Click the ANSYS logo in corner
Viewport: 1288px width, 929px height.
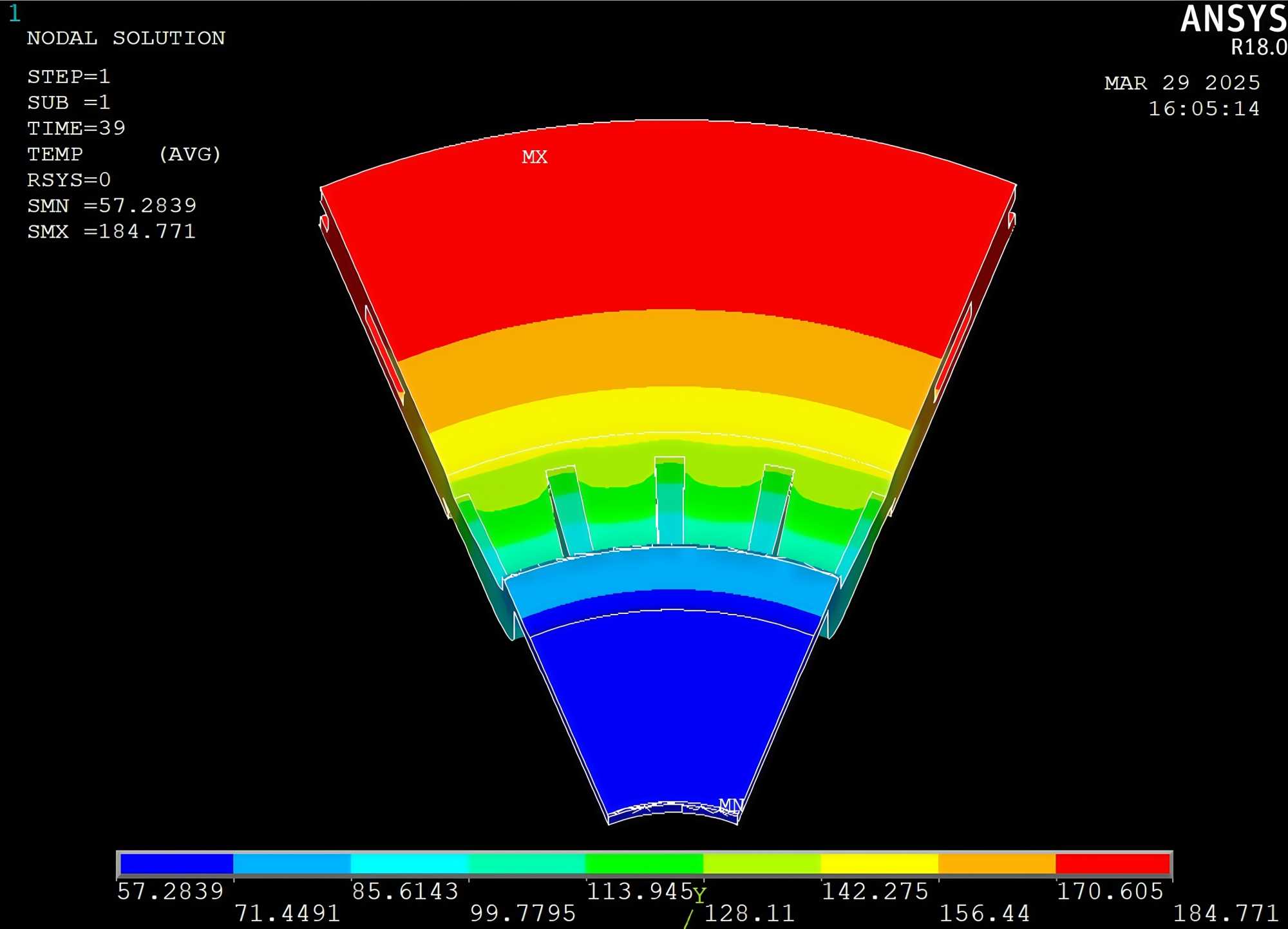(1233, 19)
